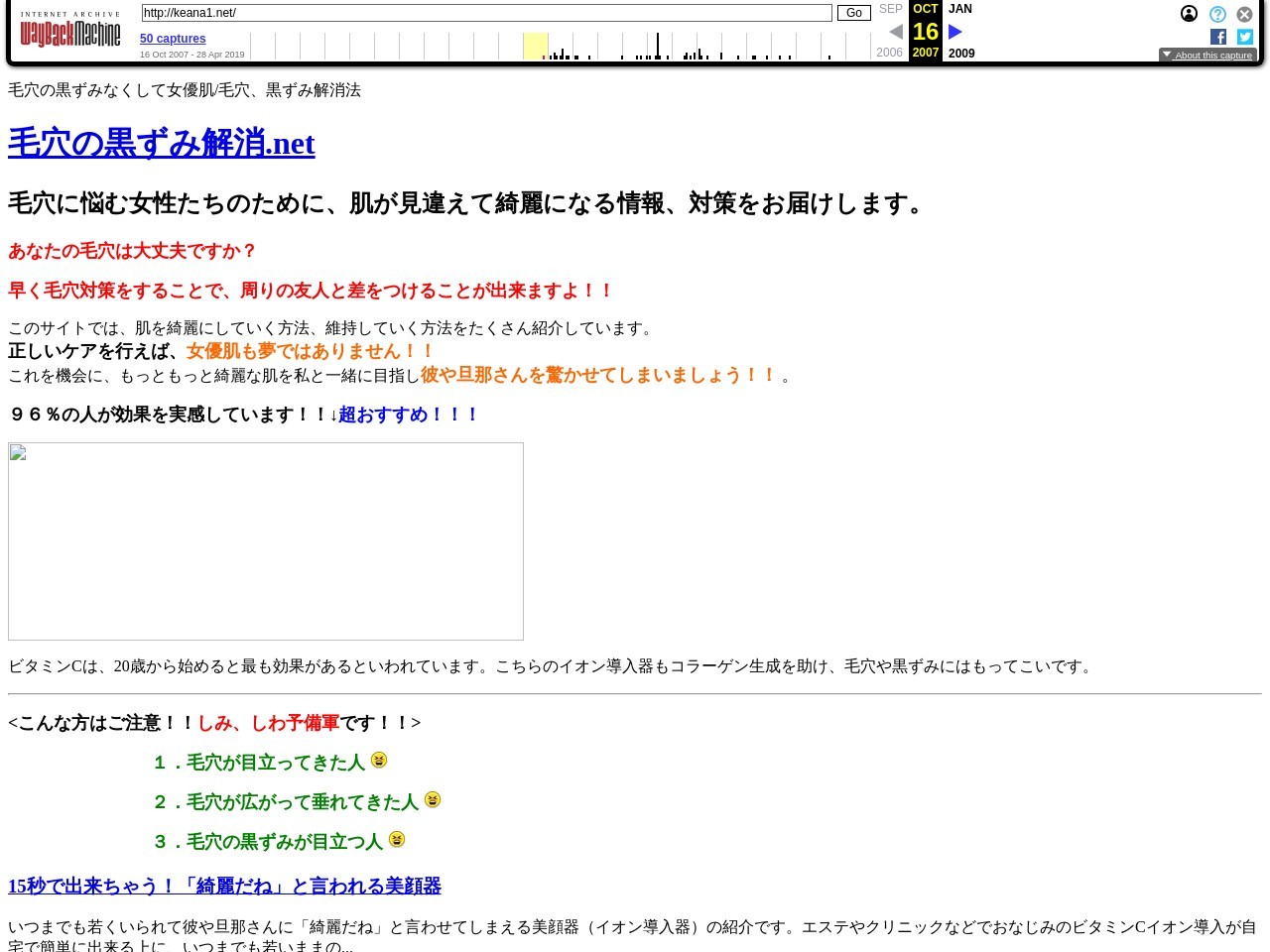Close the Wayback toolbar
1270x952 pixels.
(1244, 14)
